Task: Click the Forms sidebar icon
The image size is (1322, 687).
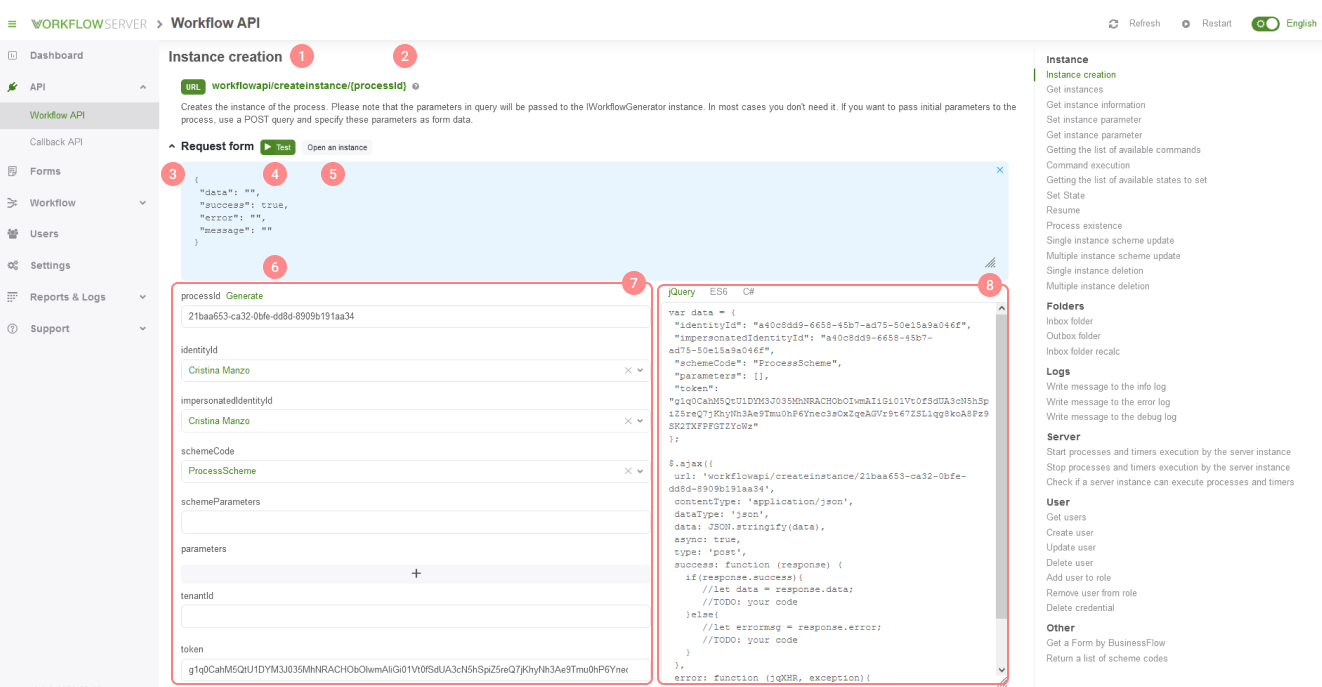Action: pos(12,171)
